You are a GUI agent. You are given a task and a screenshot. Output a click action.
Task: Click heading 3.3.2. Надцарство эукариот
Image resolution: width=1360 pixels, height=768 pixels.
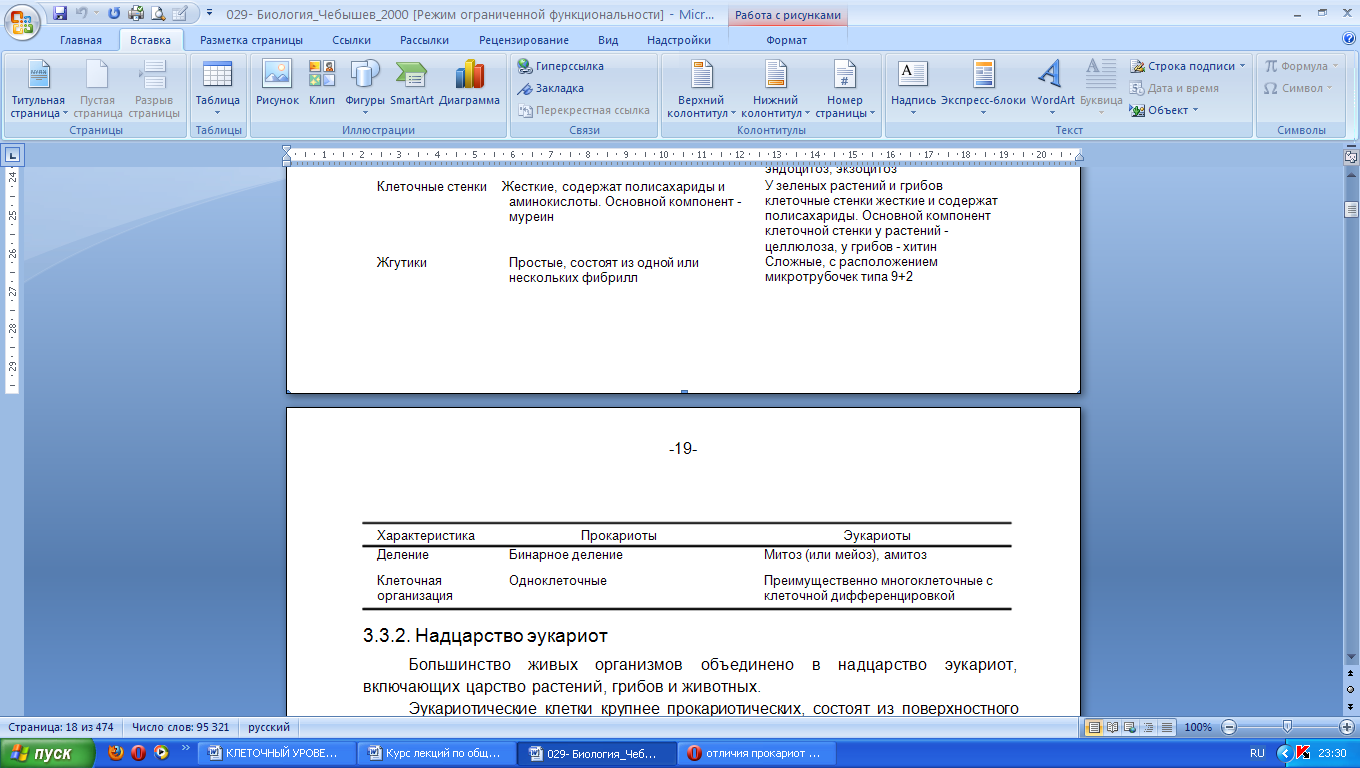pyautogui.click(x=485, y=636)
